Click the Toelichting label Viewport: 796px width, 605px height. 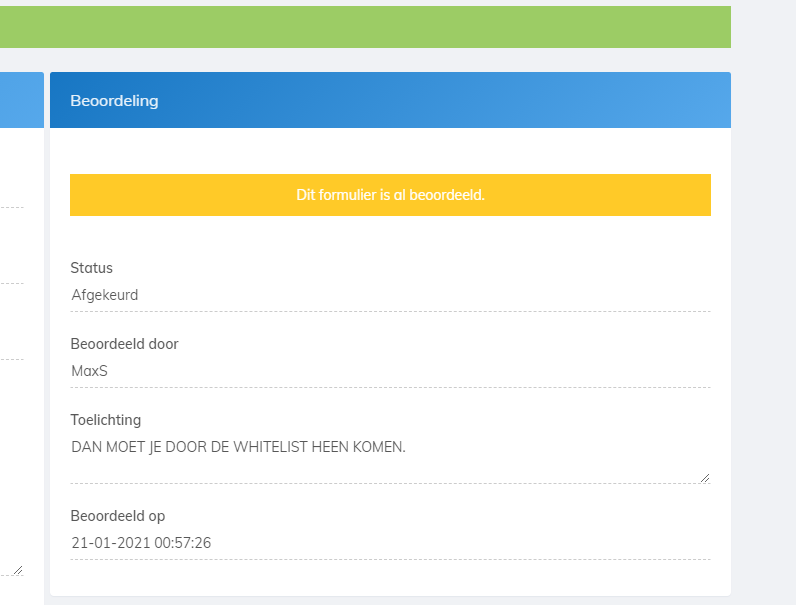click(105, 420)
